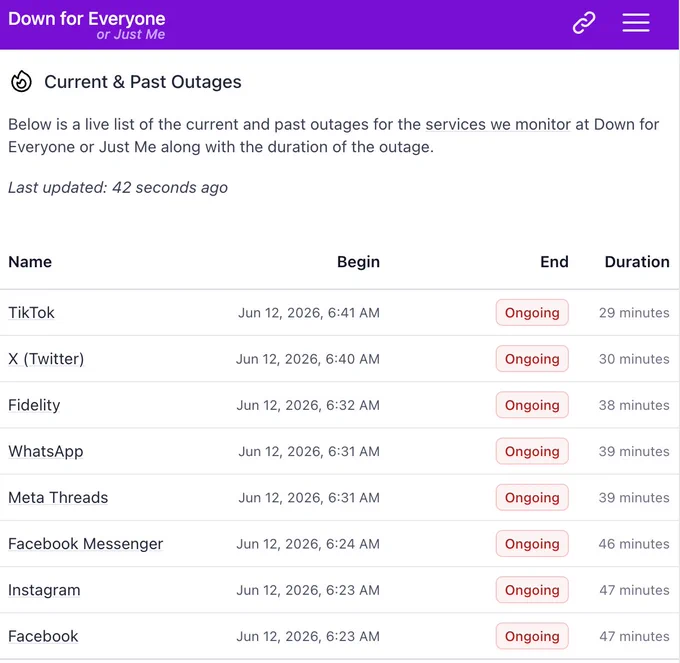Go to Down for Everyone or Just Me logo
Screen dimensions: 680x663
tap(87, 25)
